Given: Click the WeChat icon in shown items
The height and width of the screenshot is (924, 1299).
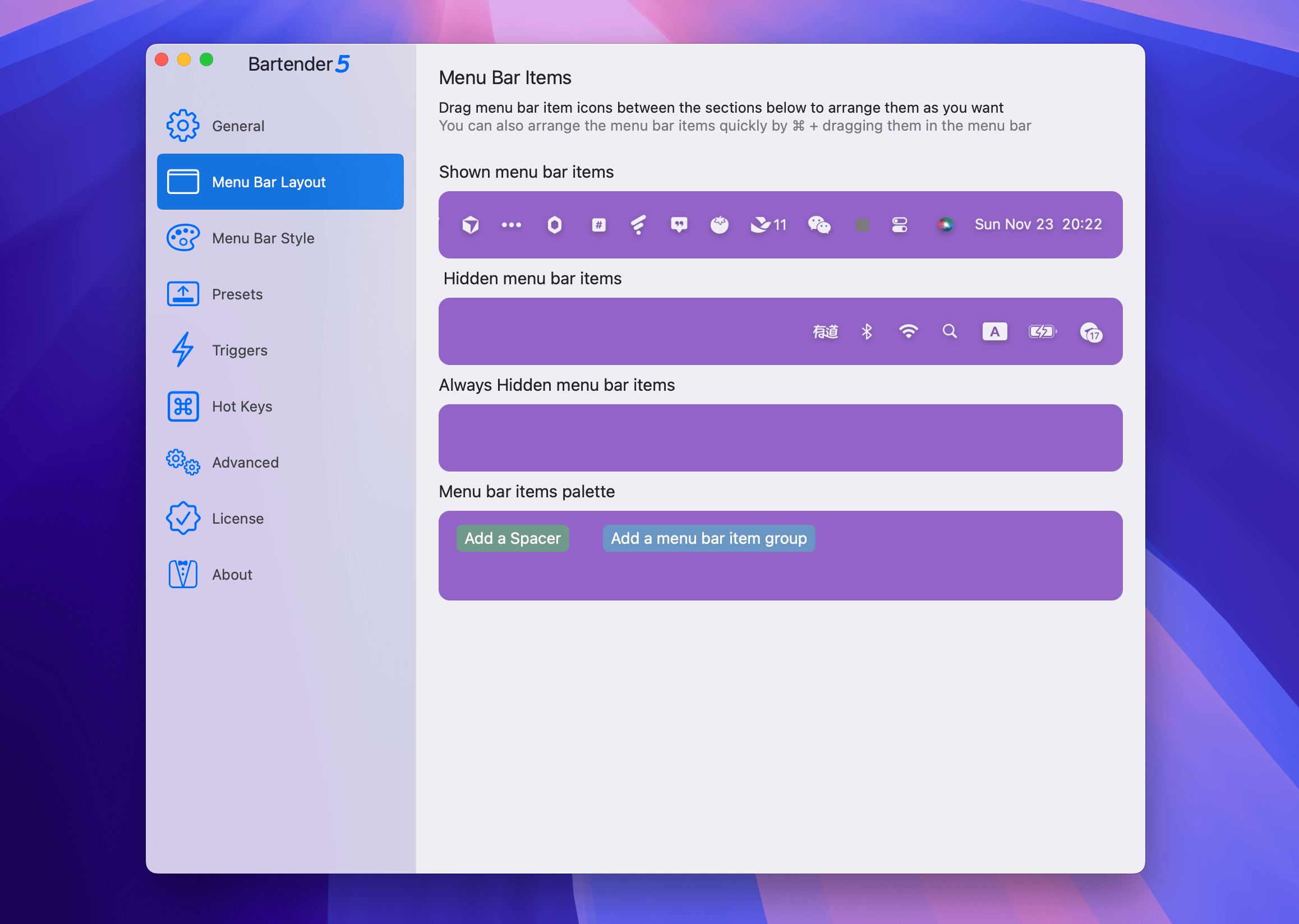Looking at the screenshot, I should (x=818, y=225).
